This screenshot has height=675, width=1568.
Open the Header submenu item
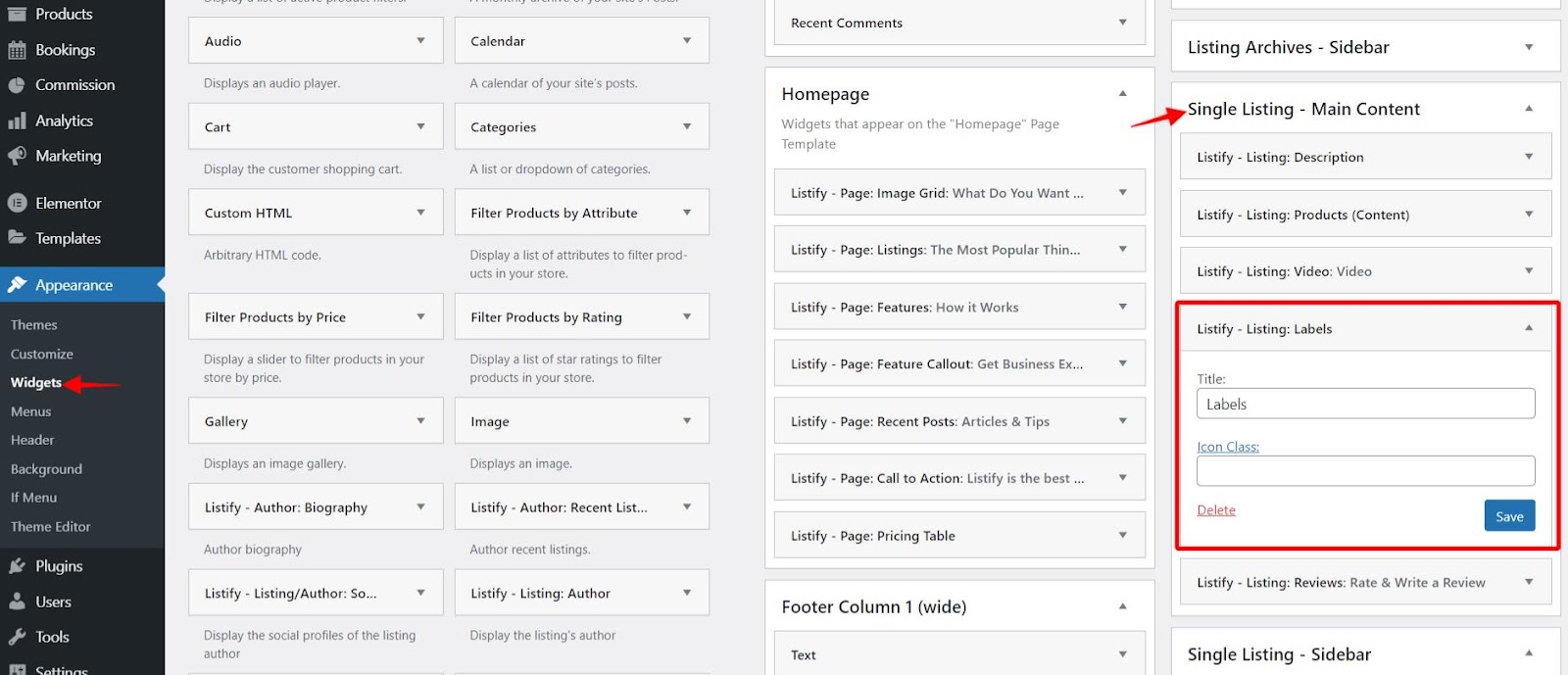pos(32,440)
